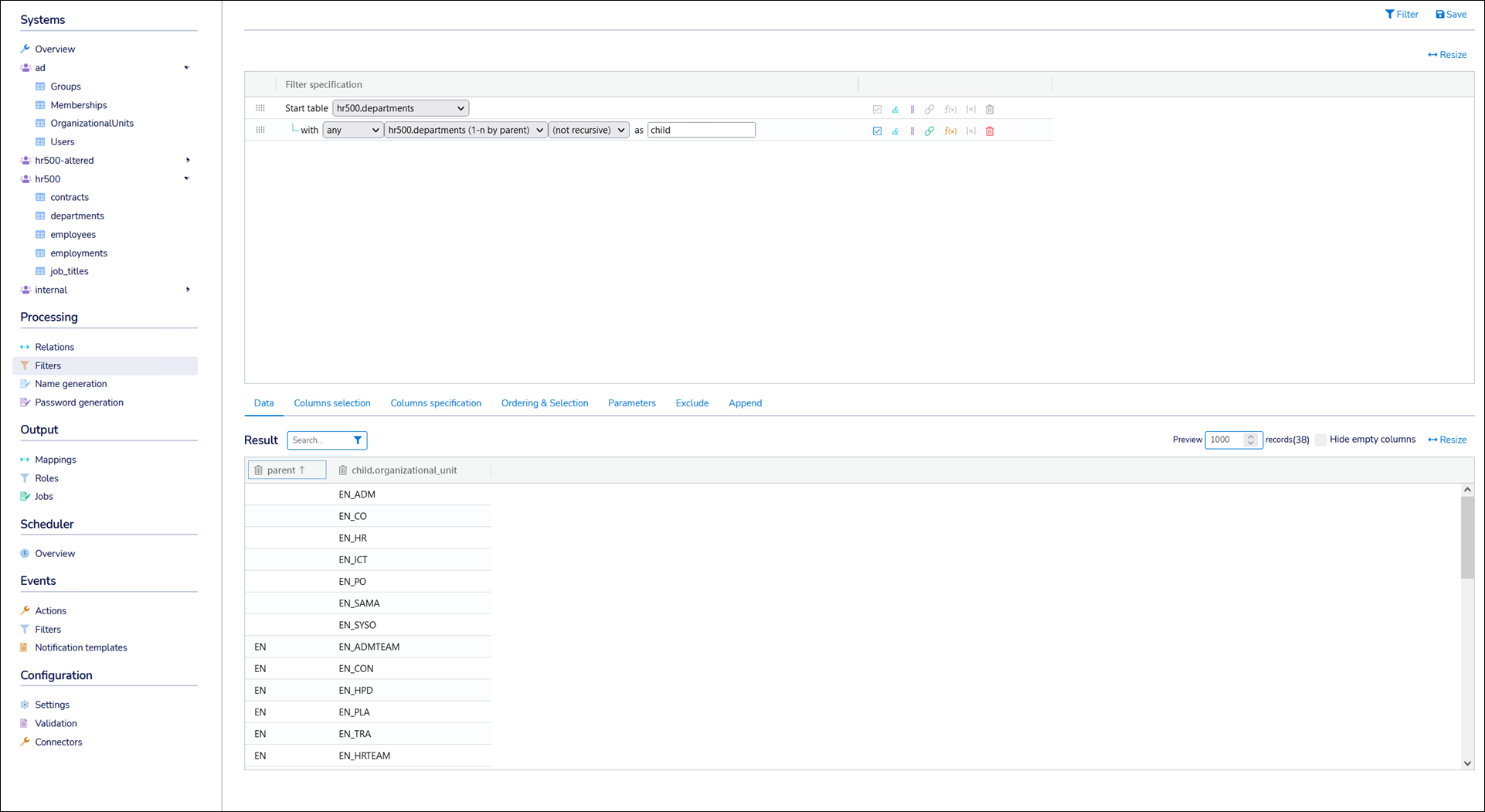Click the funnel icon in the Result search box
The width and height of the screenshot is (1485, 812).
pos(358,440)
